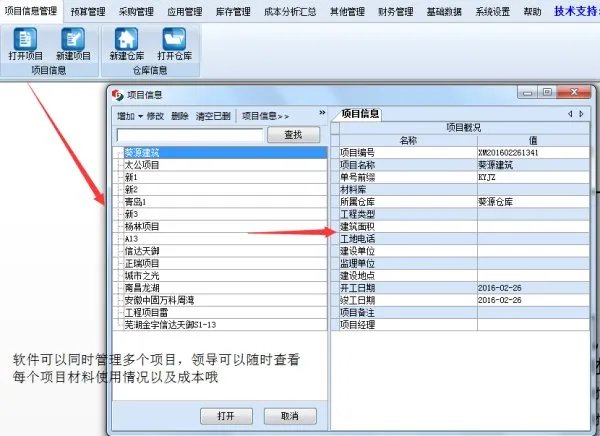Click the 项目信息 dialog title icon

[118, 95]
